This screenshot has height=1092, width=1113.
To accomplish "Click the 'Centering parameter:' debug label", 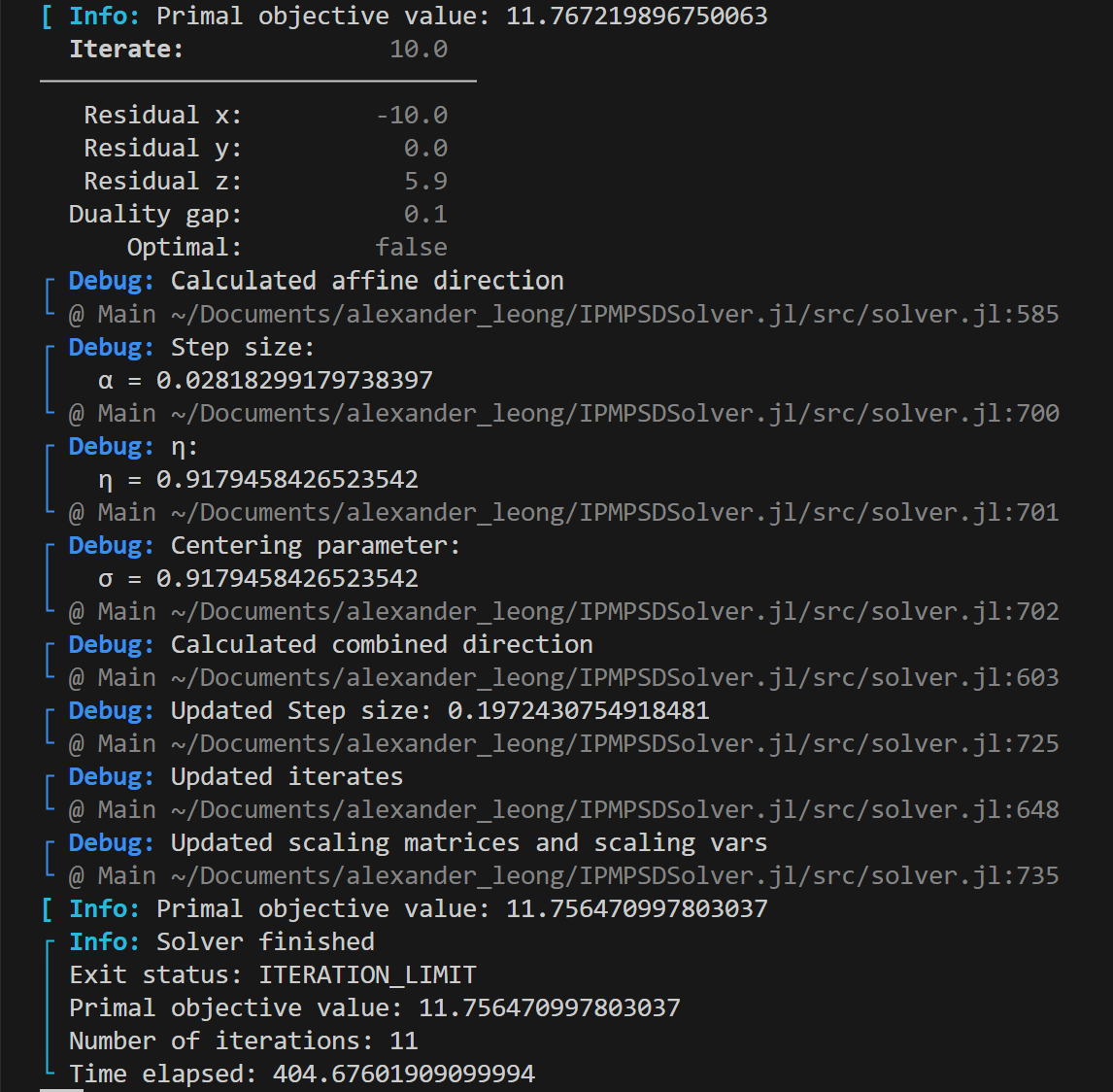I will pos(316,545).
